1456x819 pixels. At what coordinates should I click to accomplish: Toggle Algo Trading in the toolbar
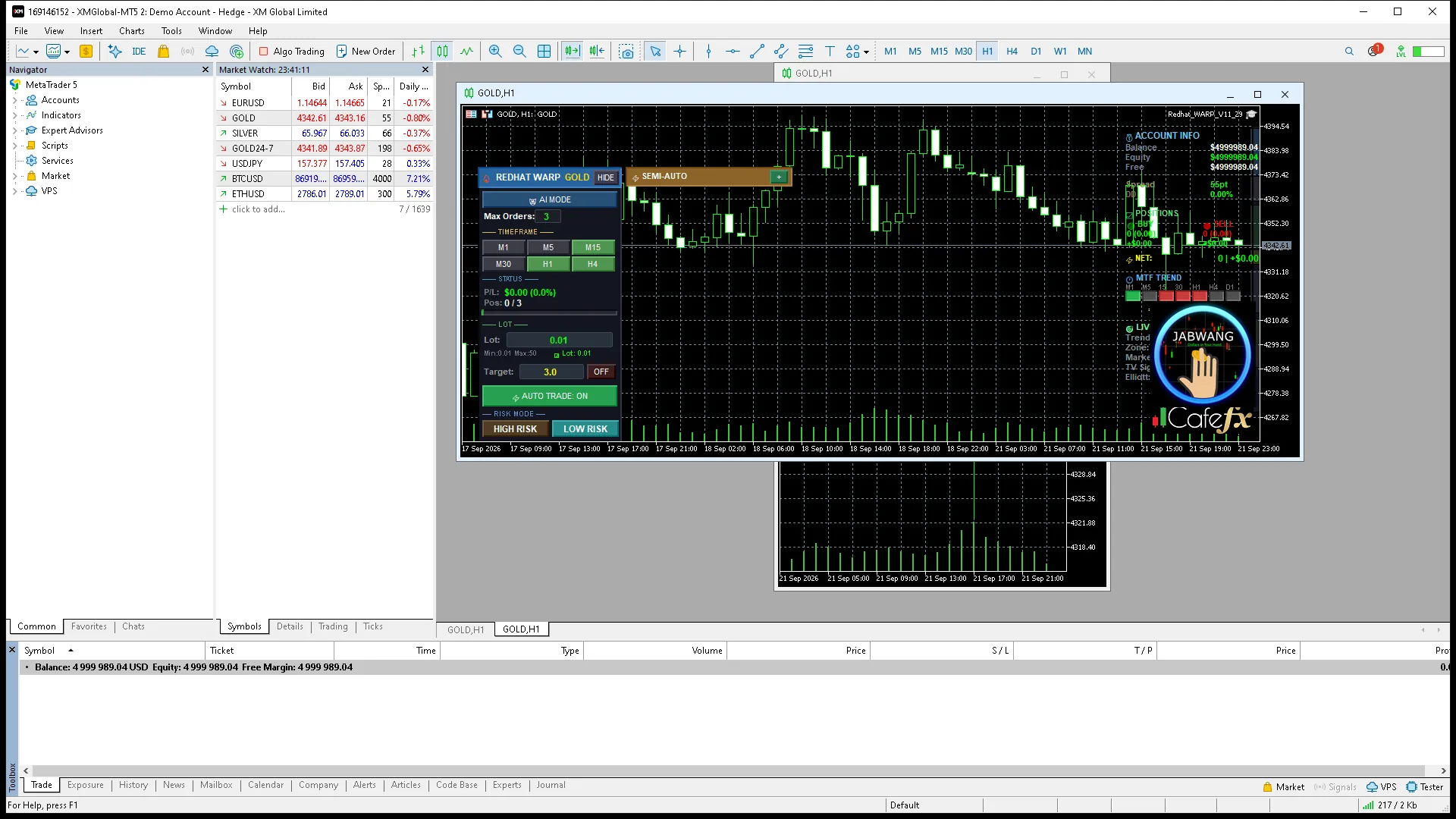[291, 52]
